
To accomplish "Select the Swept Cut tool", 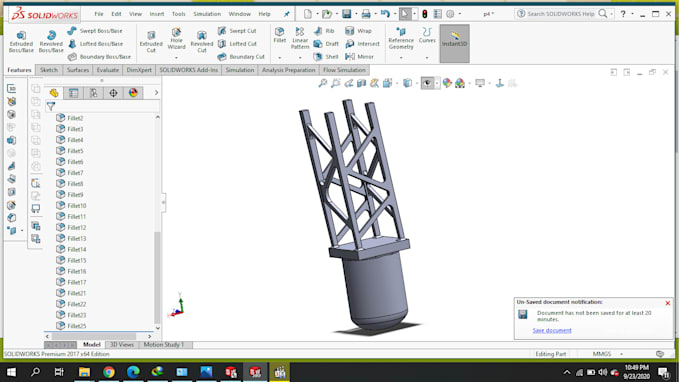I will click(x=237, y=31).
